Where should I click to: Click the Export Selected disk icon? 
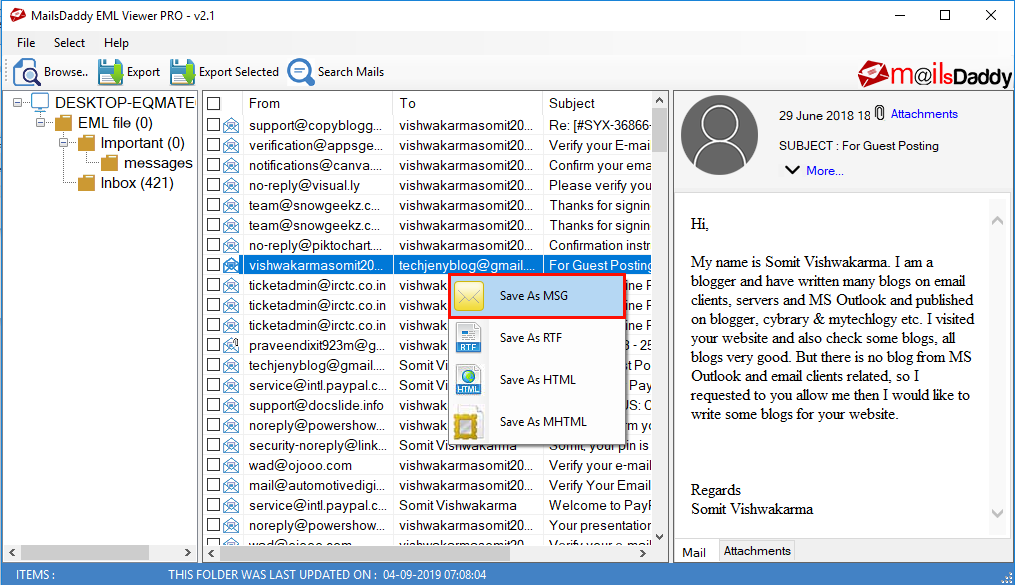click(x=183, y=72)
